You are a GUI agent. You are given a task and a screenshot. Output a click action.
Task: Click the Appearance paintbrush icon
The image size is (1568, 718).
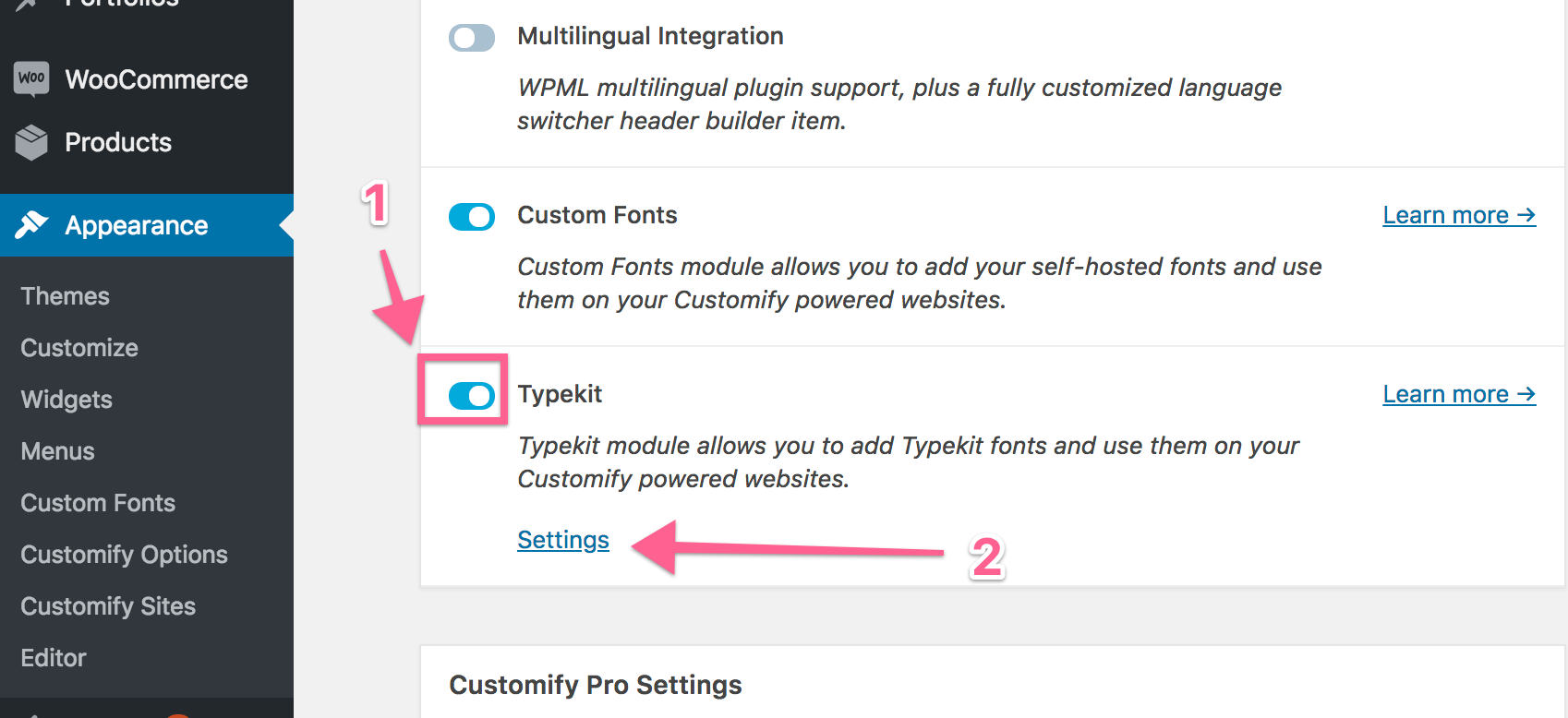[31, 224]
